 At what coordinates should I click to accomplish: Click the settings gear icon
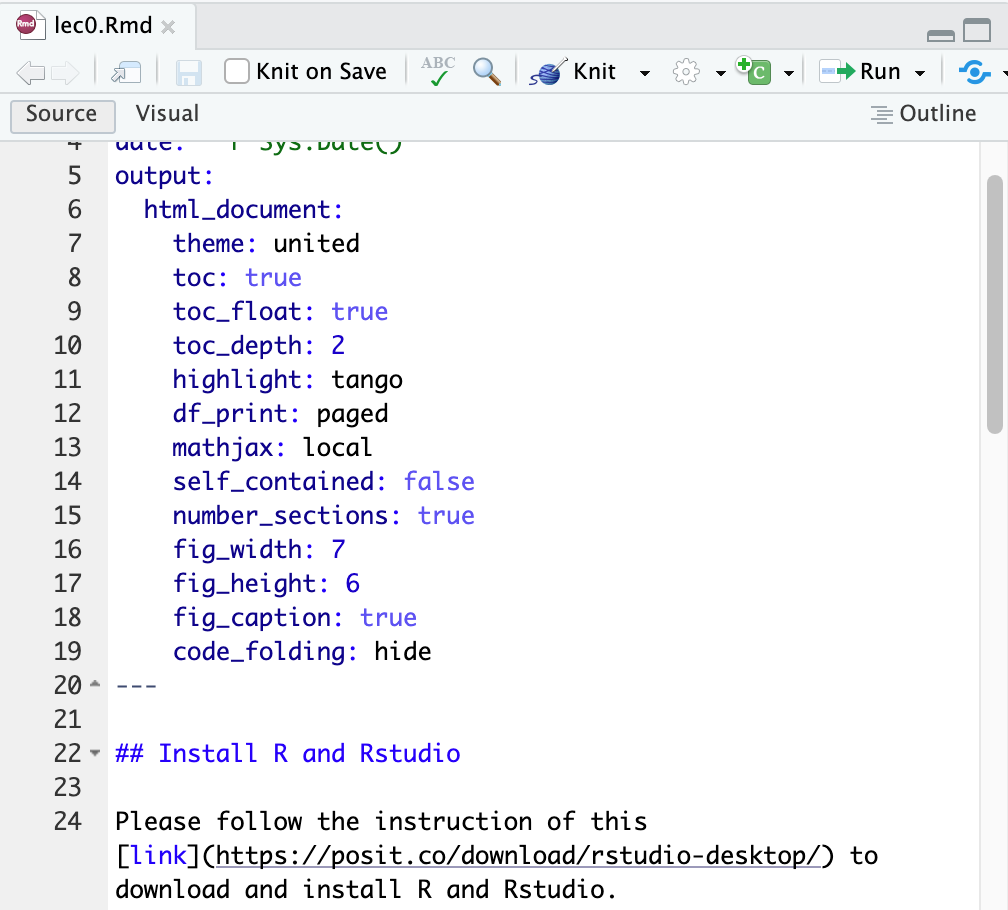point(686,72)
